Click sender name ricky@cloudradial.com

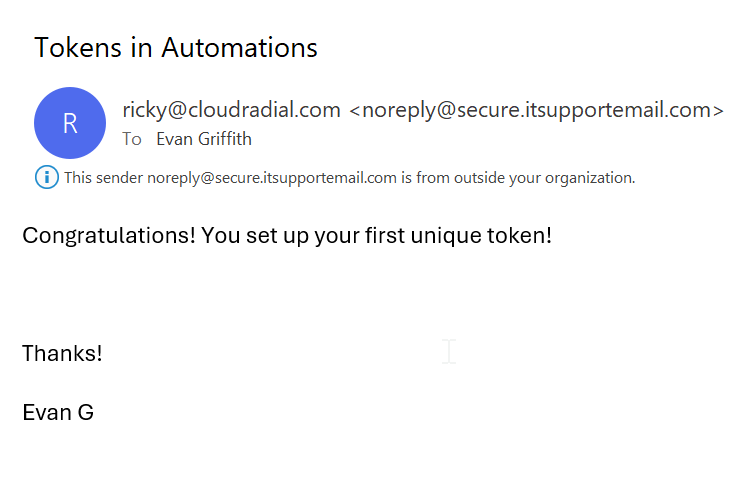coord(231,110)
